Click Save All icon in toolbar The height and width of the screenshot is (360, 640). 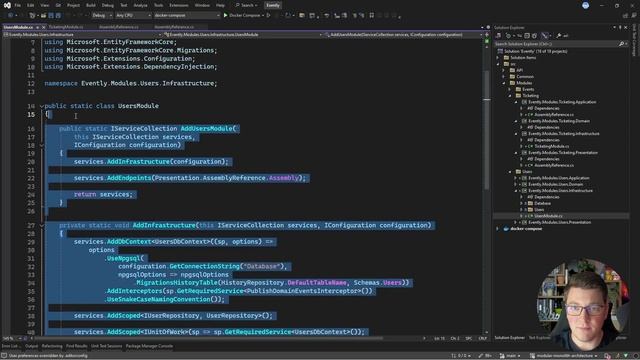[x=58, y=16]
